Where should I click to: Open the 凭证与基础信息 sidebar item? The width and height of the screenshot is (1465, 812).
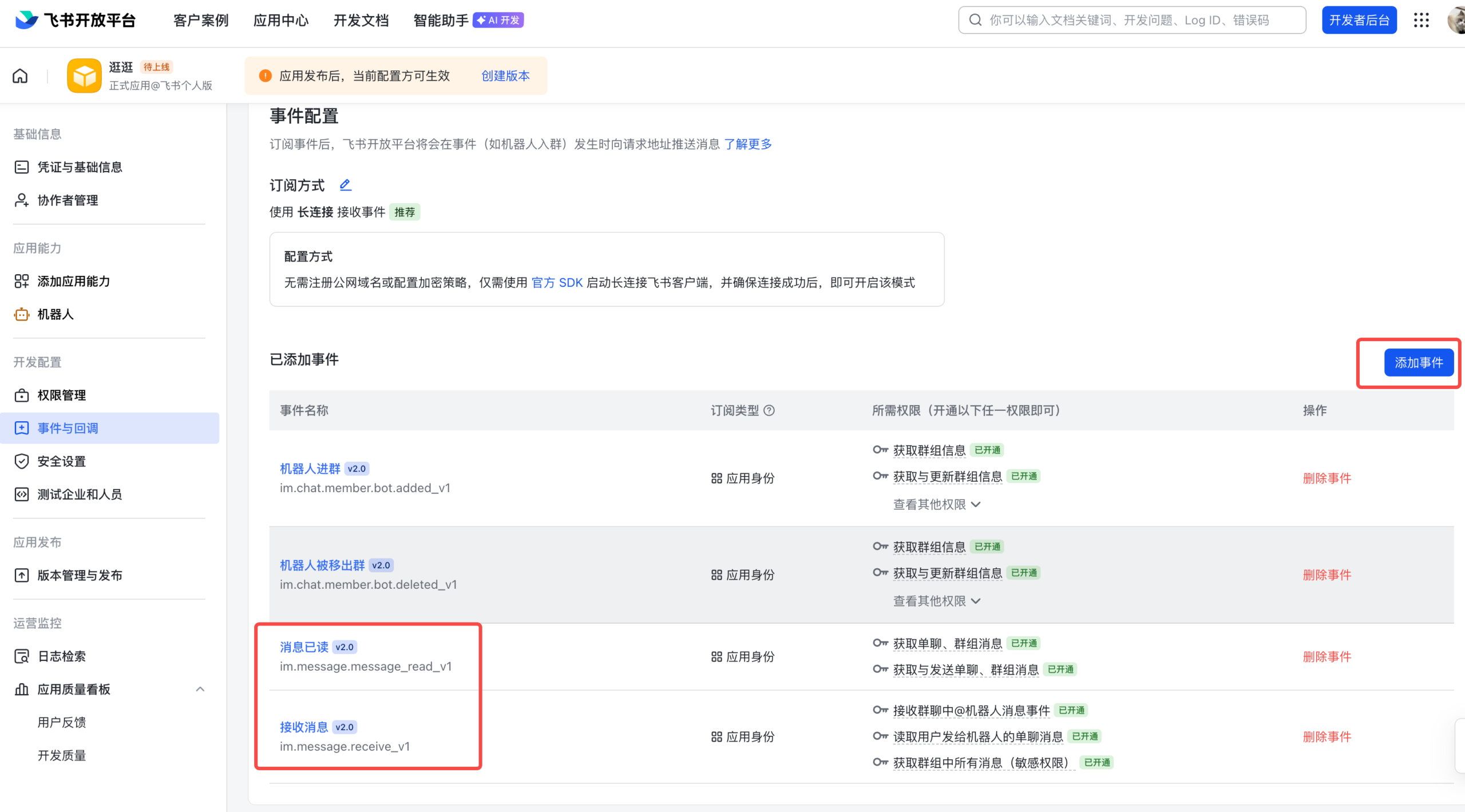(80, 167)
